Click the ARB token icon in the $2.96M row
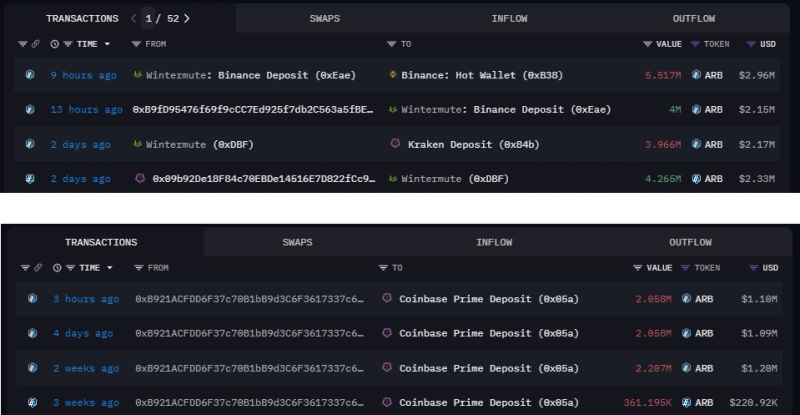The width and height of the screenshot is (800, 415). [695, 75]
